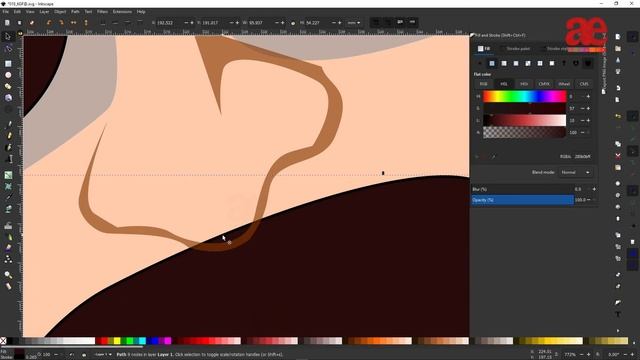Click the Hue rainbow slider
The image size is (640, 360).
pyautogui.click(x=524, y=96)
